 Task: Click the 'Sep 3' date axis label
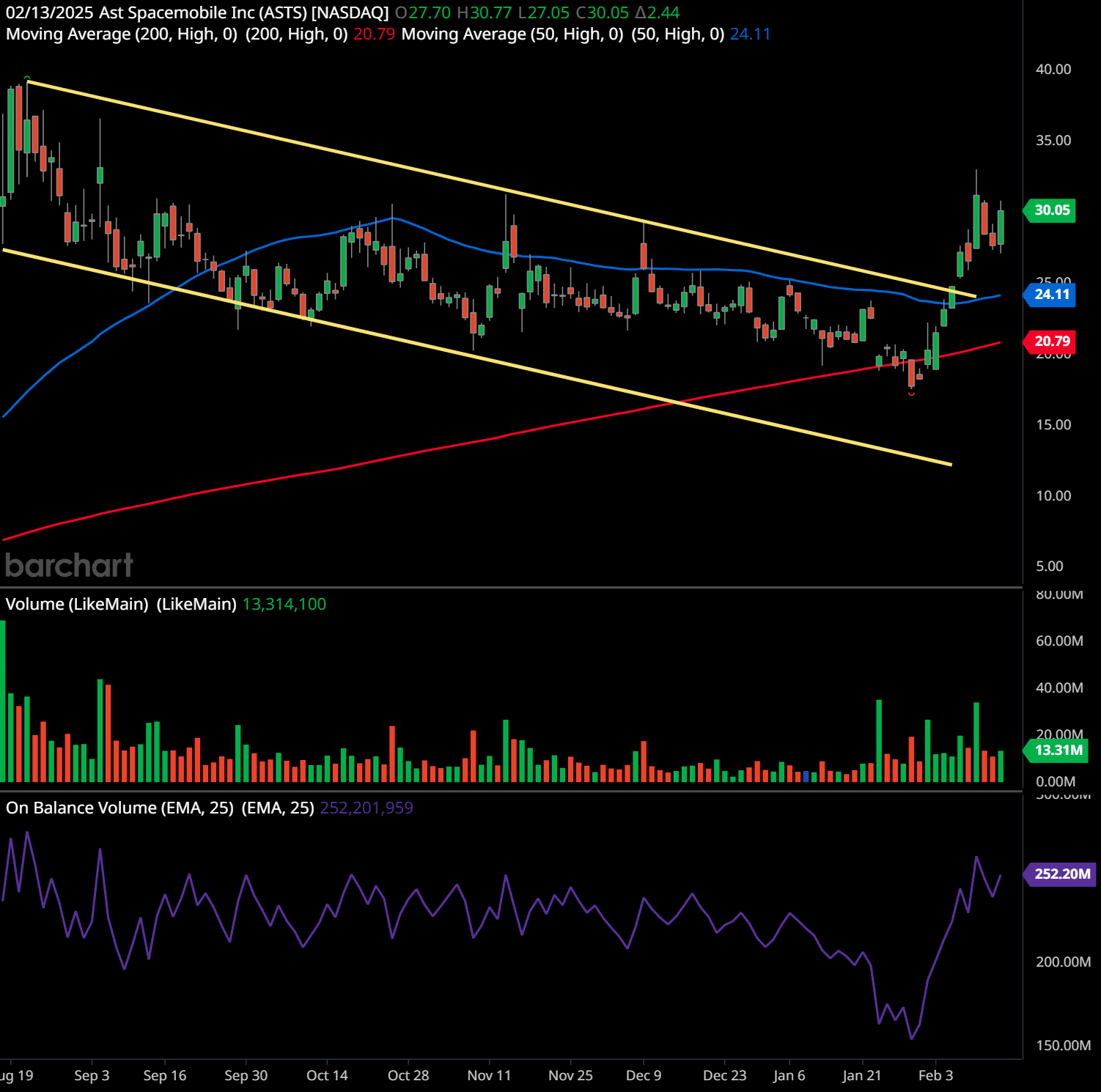tap(92, 1075)
